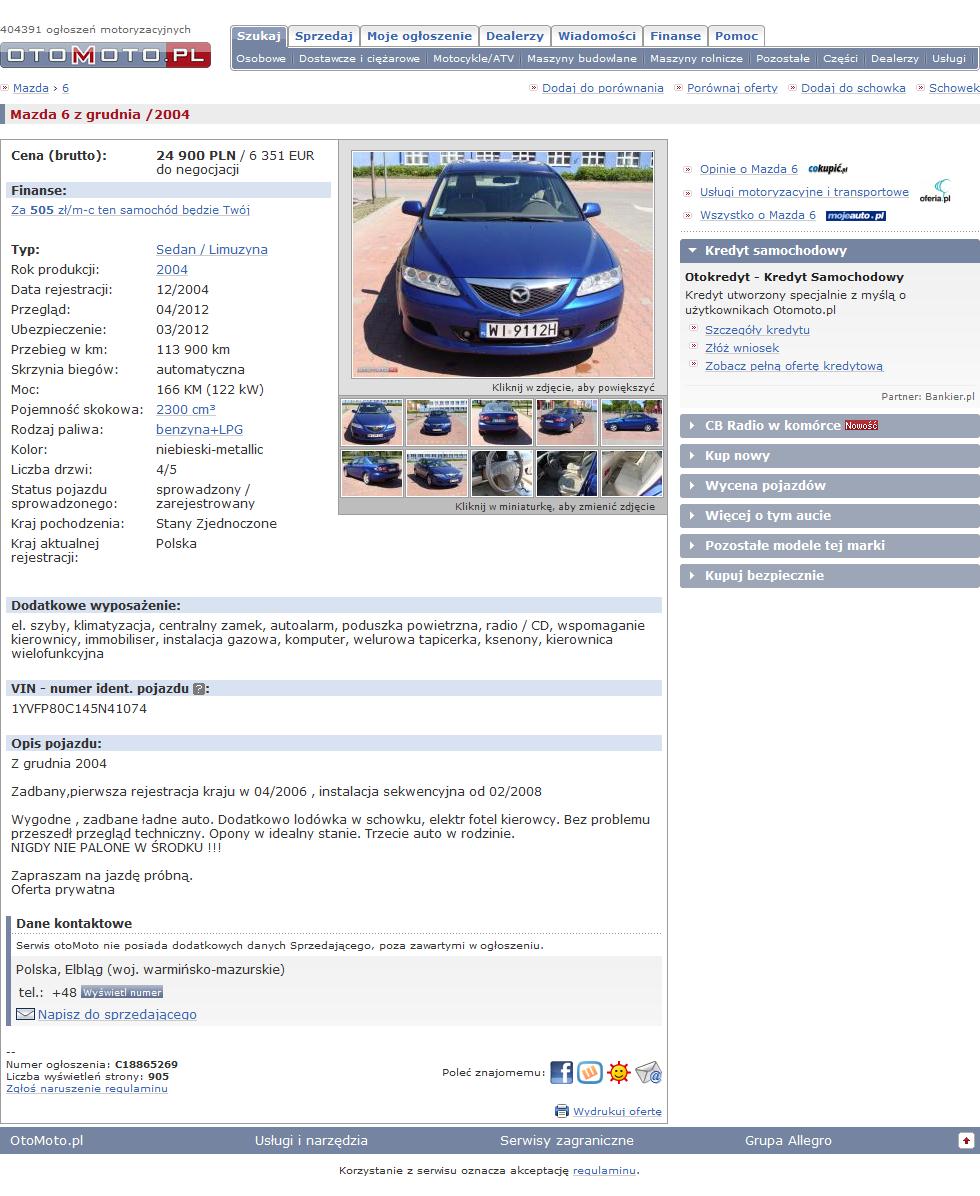
Task: Expand the Kup nowy section
Action: click(830, 455)
